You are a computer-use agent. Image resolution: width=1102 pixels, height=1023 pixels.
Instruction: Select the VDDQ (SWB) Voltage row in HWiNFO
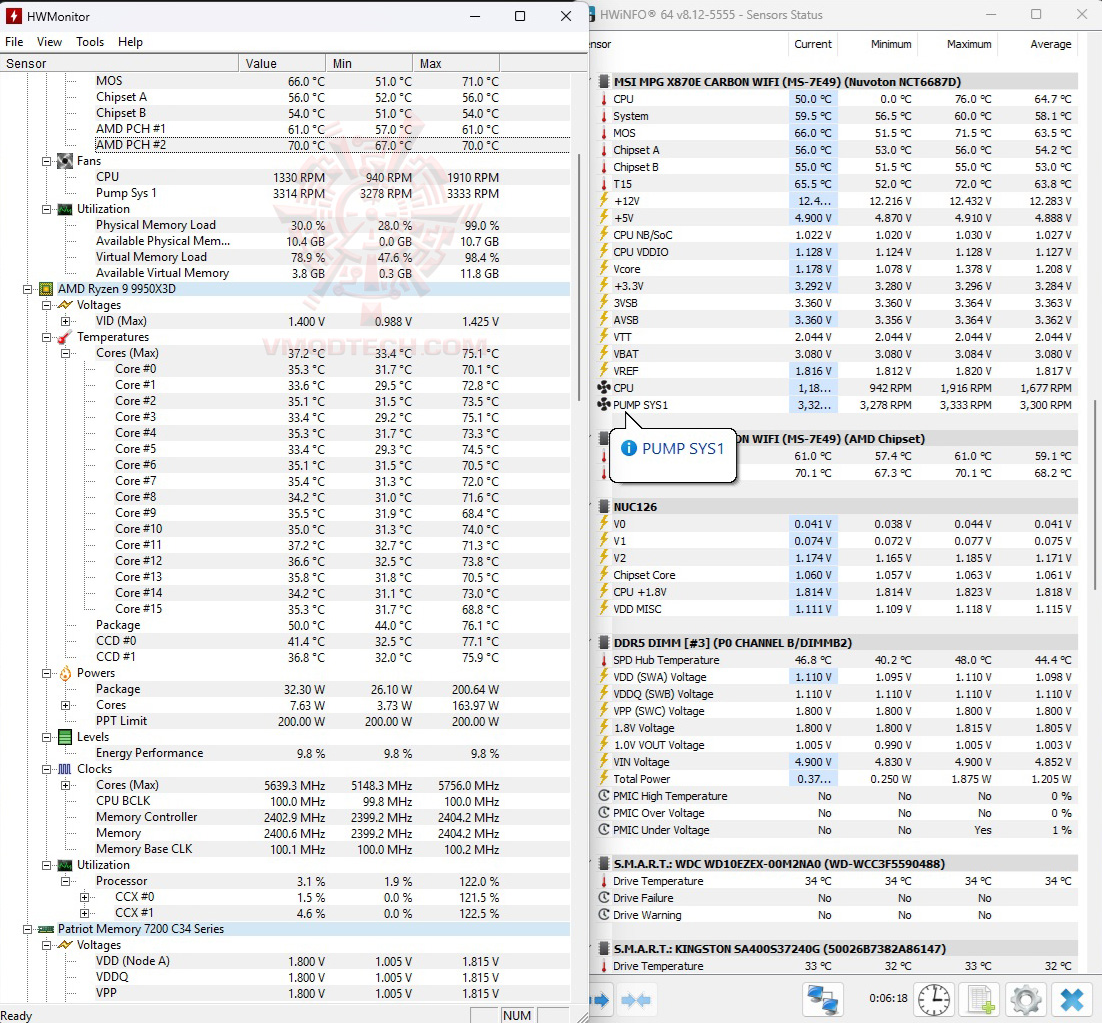[836, 694]
